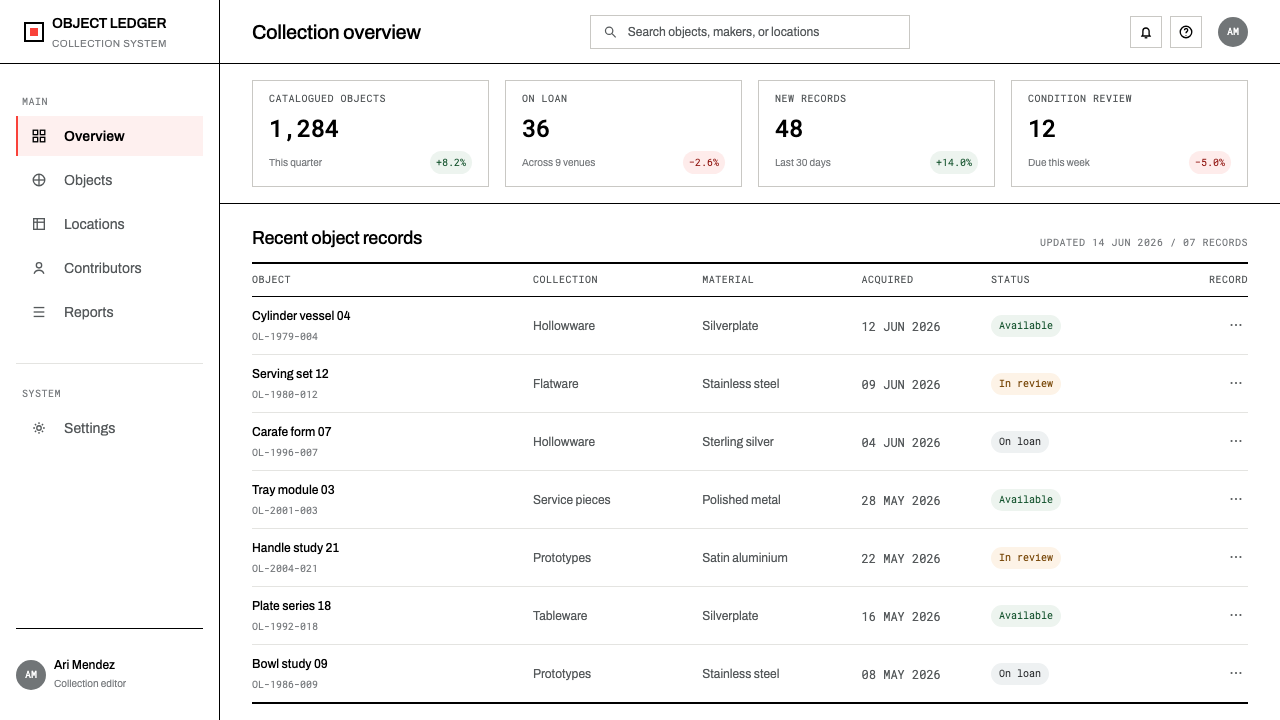
Task: Click the Object Ledger logo icon
Action: [x=34, y=32]
